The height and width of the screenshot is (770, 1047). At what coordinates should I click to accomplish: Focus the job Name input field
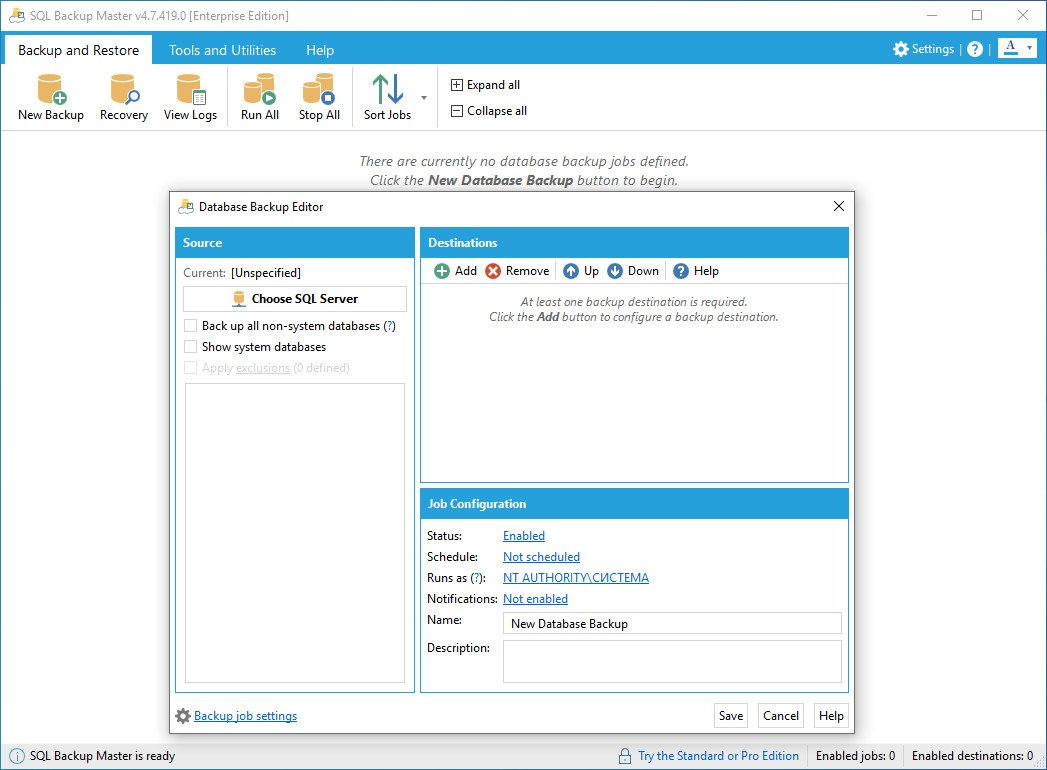coord(672,623)
